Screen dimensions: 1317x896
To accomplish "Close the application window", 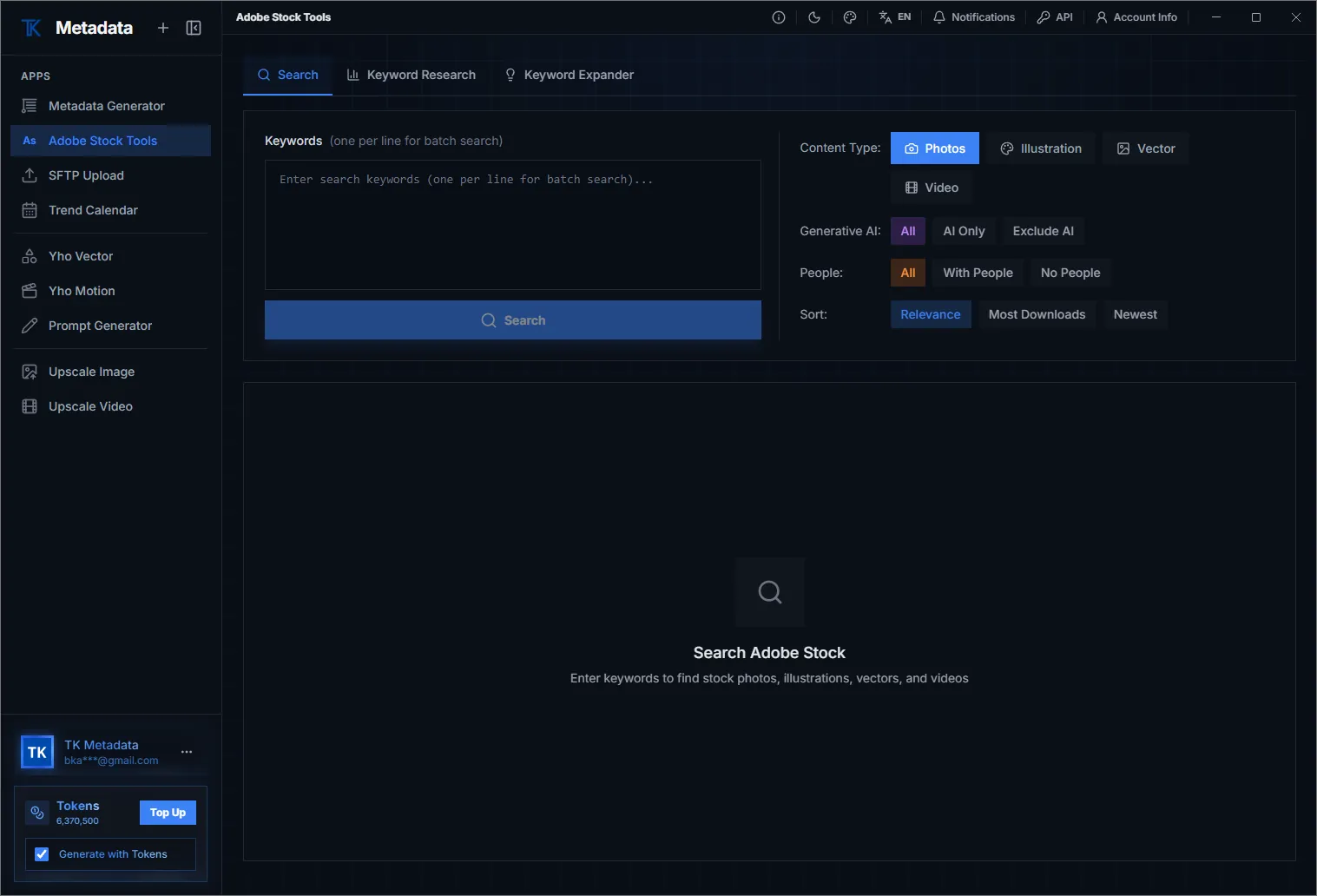I will (1296, 17).
